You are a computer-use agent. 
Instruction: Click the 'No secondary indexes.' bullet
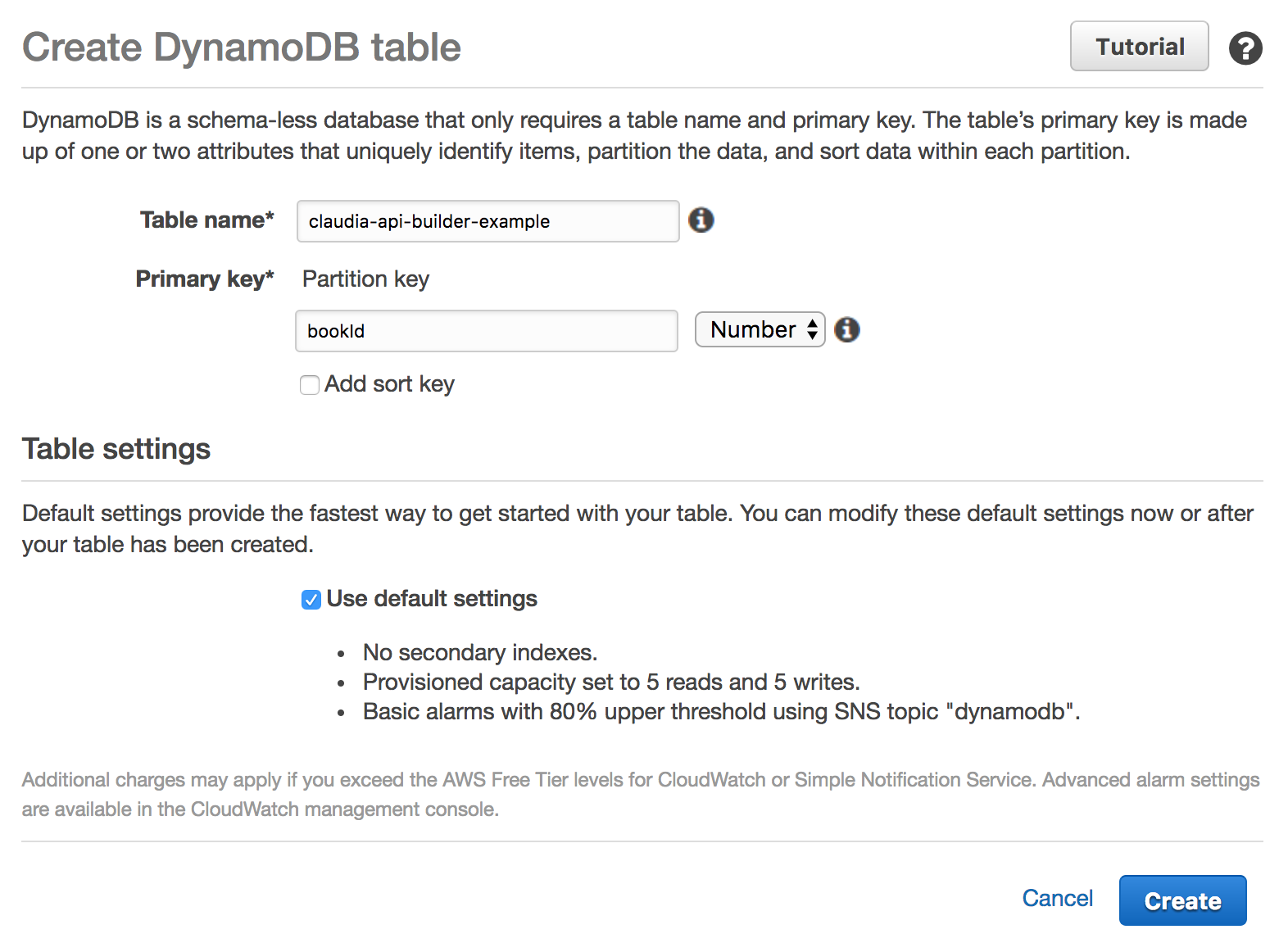tap(480, 652)
